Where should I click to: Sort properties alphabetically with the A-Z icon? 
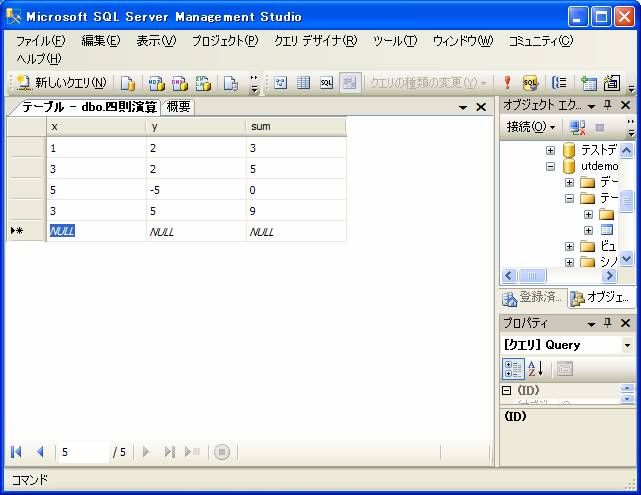pos(536,369)
